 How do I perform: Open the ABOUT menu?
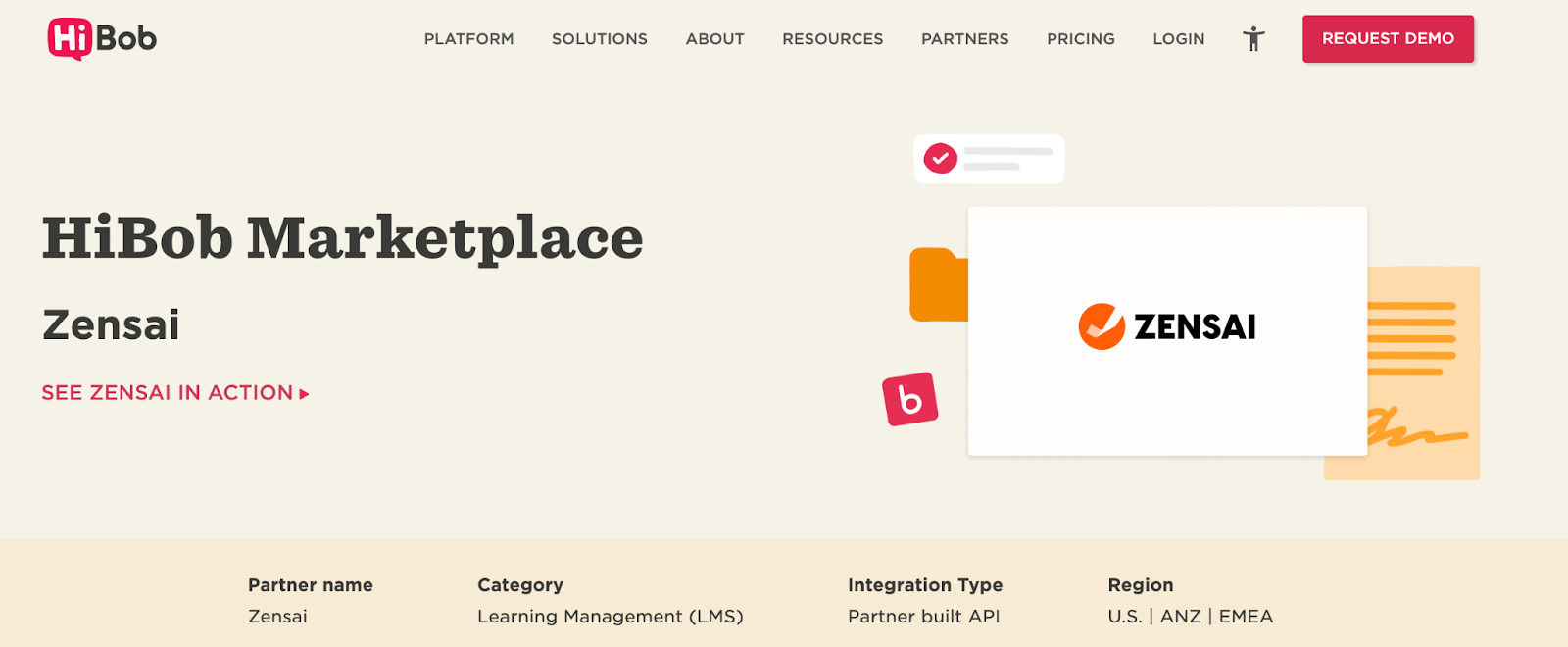(x=715, y=39)
